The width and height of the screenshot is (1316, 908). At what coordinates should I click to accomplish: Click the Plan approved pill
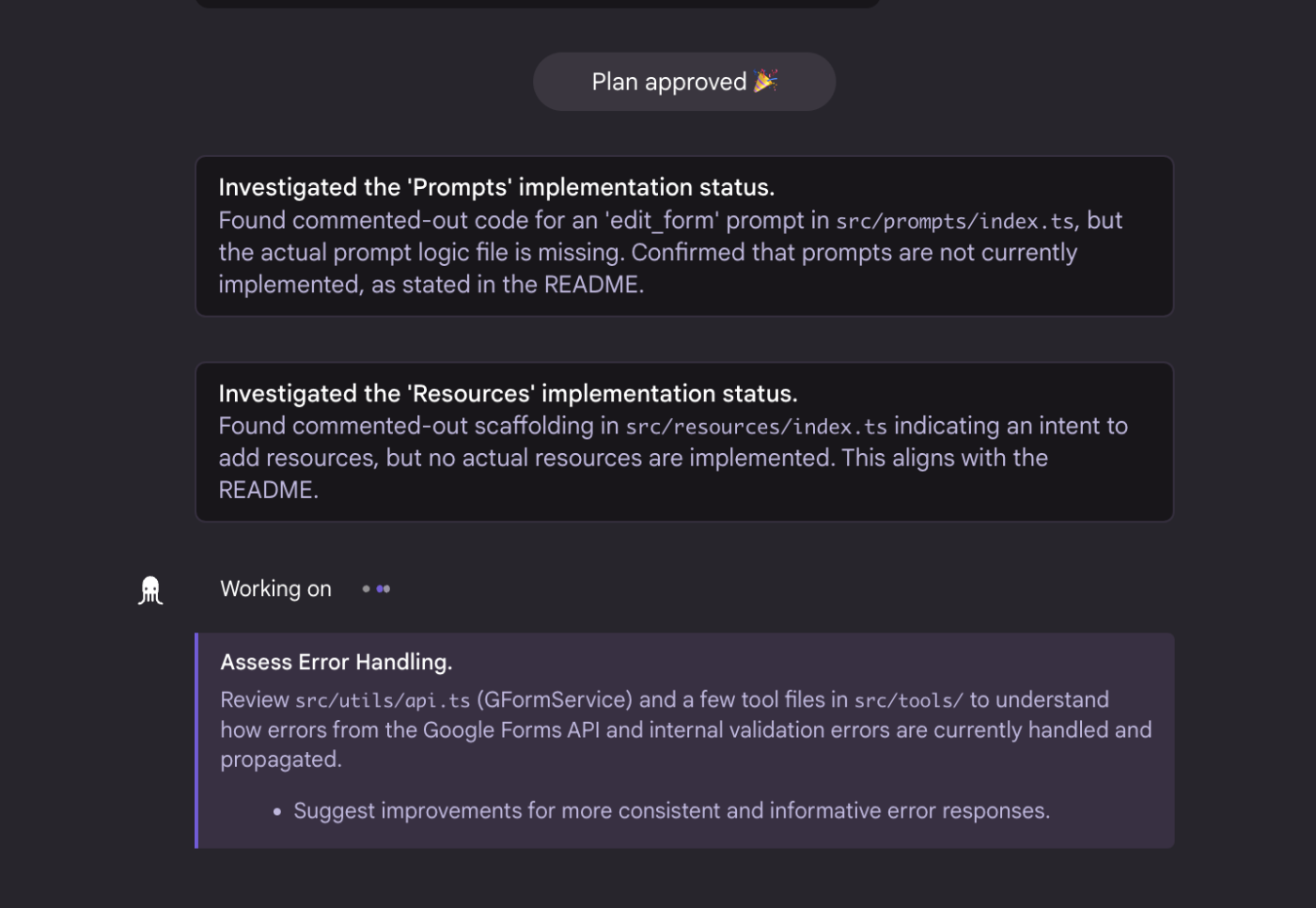(x=684, y=82)
